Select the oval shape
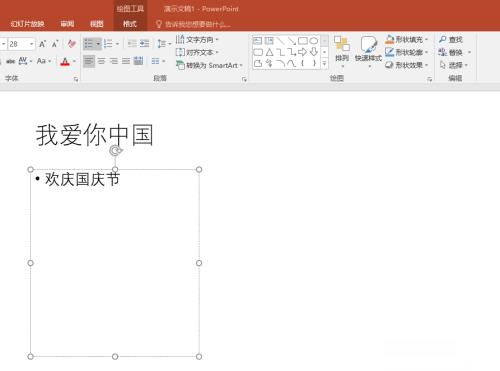Image resolution: width=500 pixels, height=371 pixels. 314,41
